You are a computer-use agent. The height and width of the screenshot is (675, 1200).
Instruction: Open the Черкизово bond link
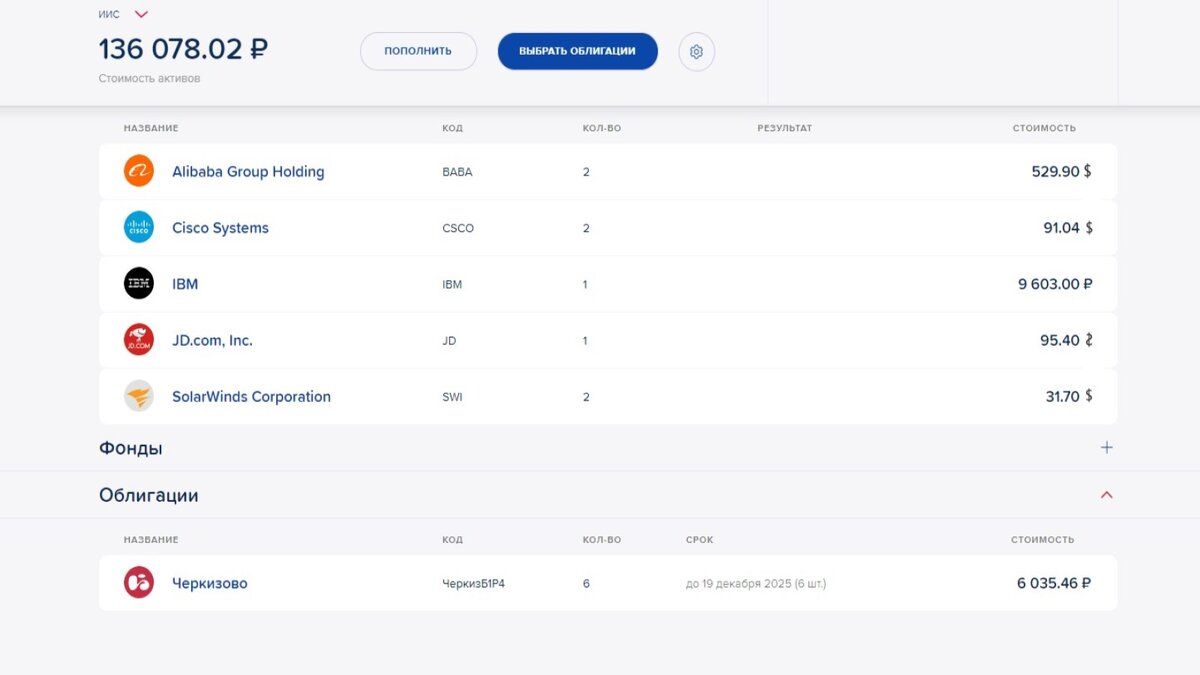point(209,583)
